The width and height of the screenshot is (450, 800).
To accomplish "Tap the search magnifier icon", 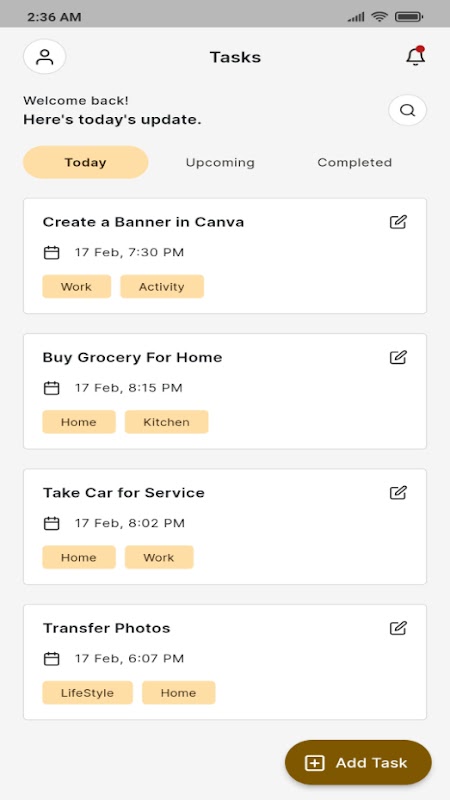I will [407, 110].
